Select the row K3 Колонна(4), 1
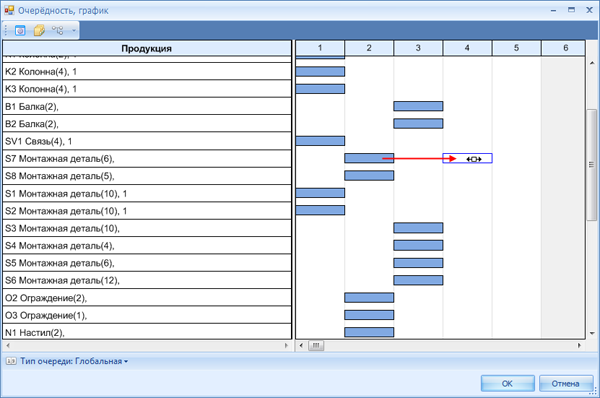The width and height of the screenshot is (600, 398). (x=147, y=89)
